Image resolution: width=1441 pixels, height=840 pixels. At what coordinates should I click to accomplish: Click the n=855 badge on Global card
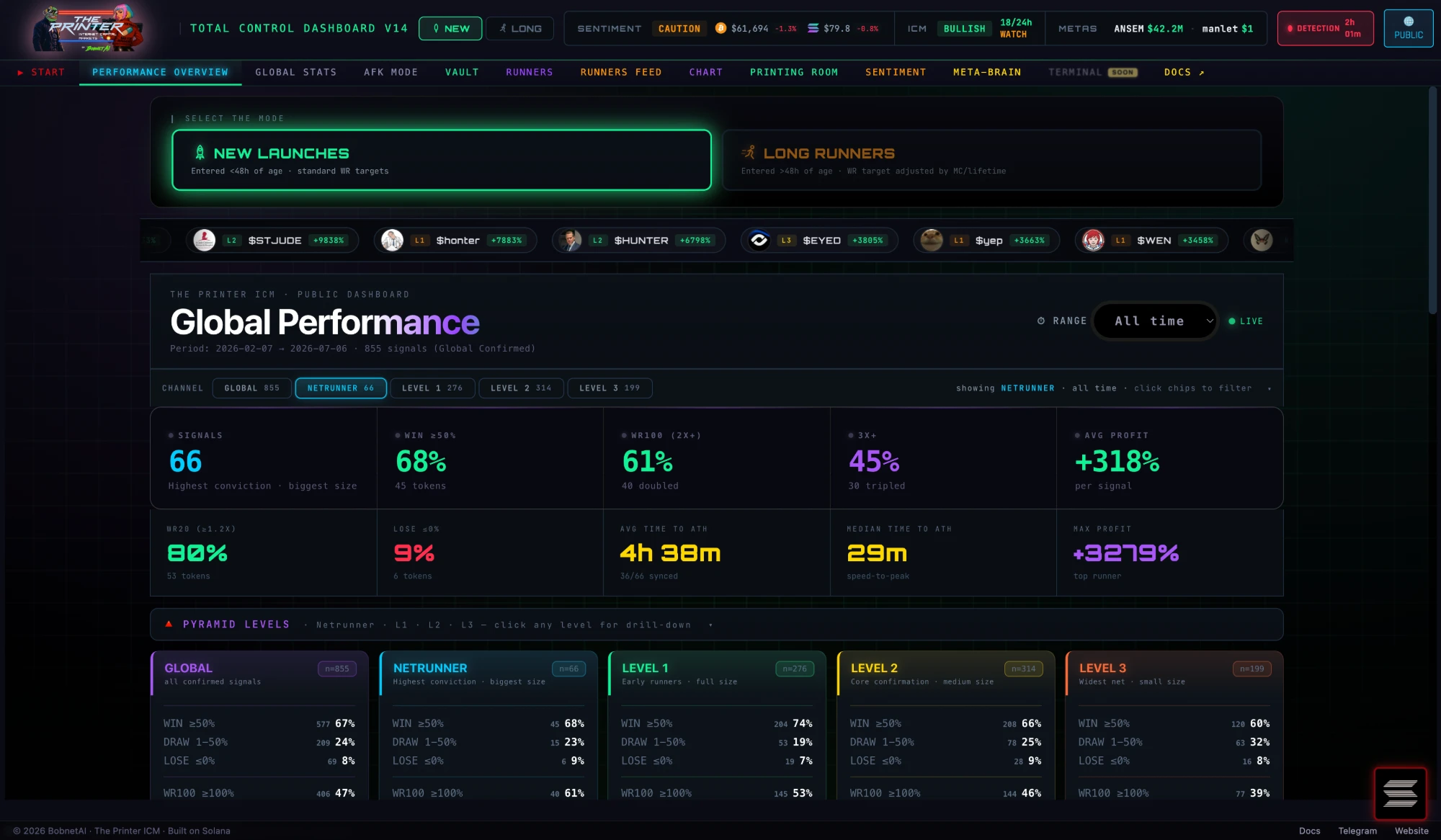336,669
